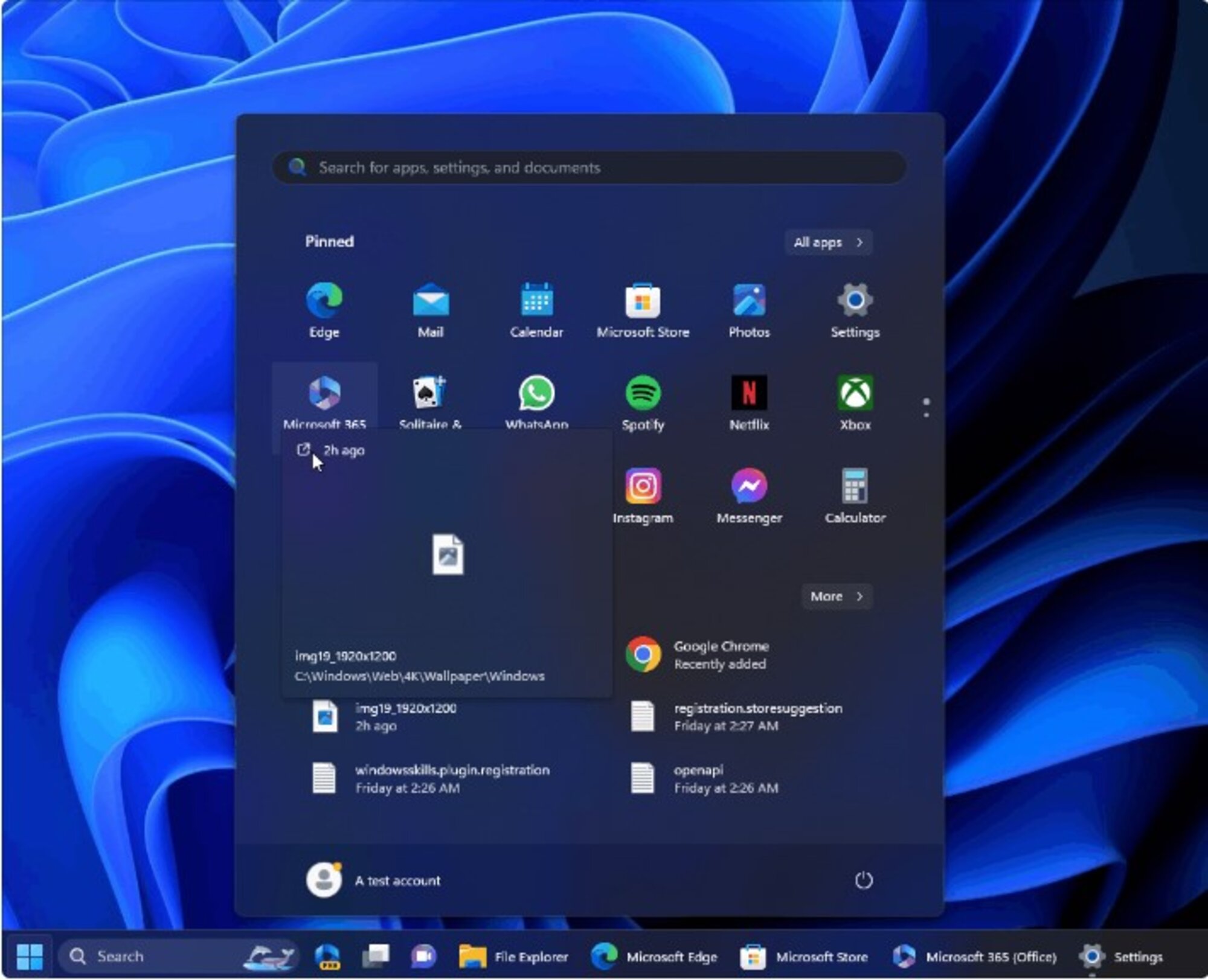Image resolution: width=1208 pixels, height=980 pixels.
Task: Open the Netflix app
Action: (x=749, y=403)
